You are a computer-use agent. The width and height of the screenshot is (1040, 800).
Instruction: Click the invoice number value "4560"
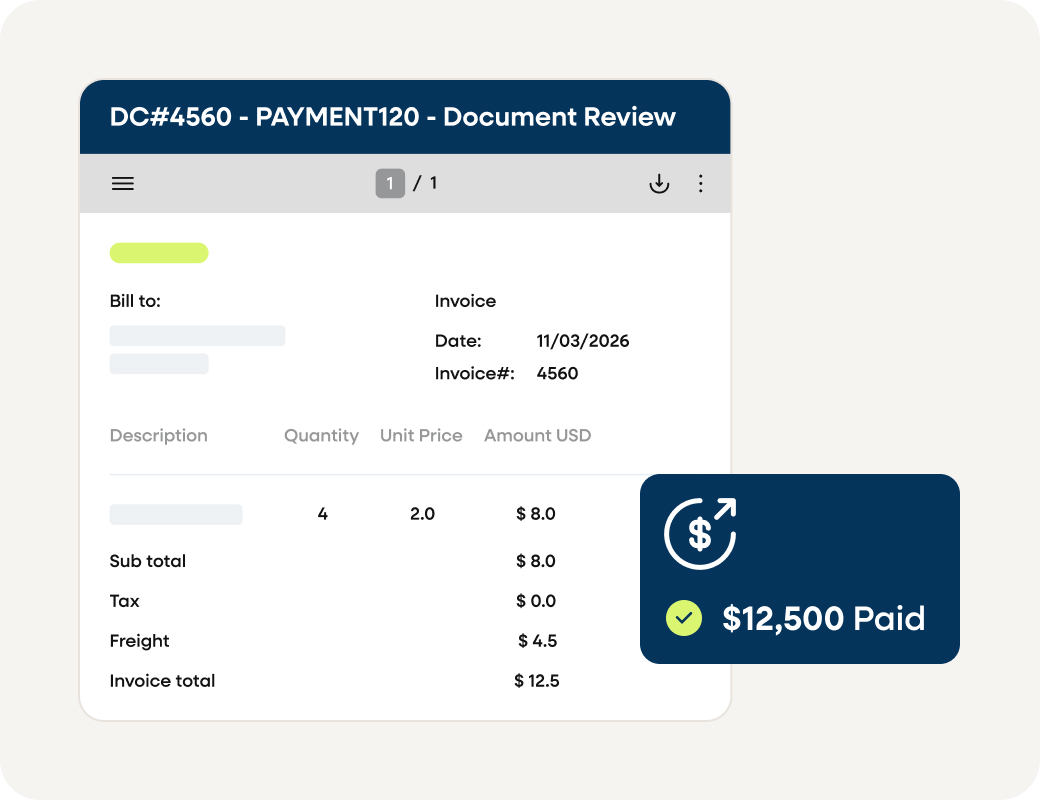pyautogui.click(x=557, y=373)
